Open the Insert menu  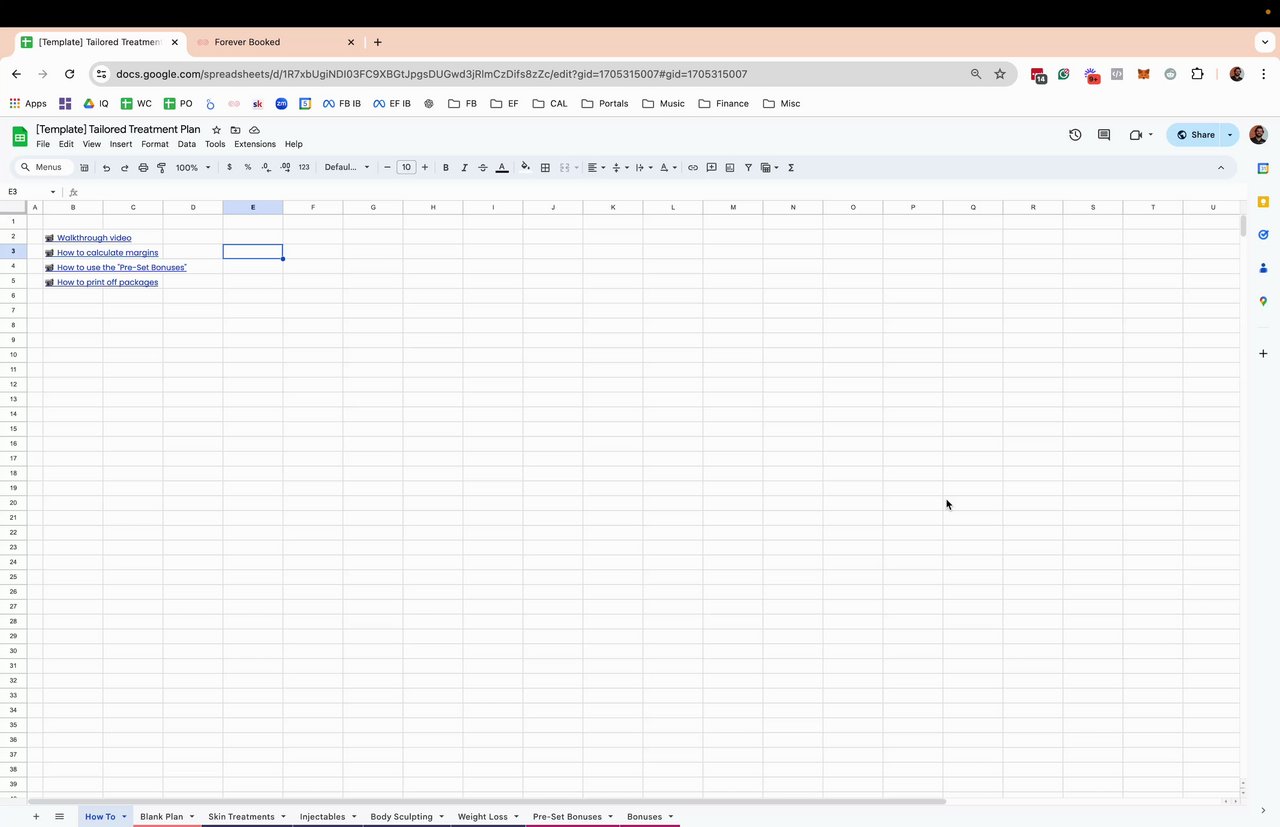pyautogui.click(x=121, y=144)
